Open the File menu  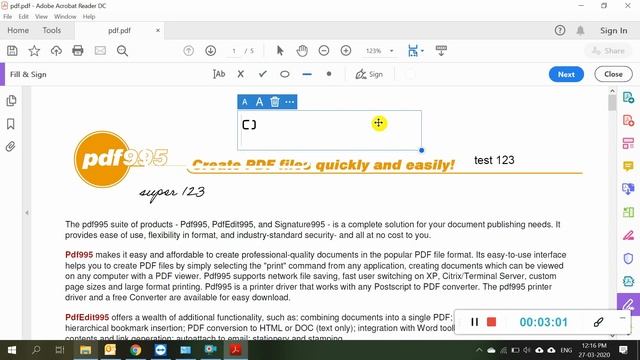[8, 17]
